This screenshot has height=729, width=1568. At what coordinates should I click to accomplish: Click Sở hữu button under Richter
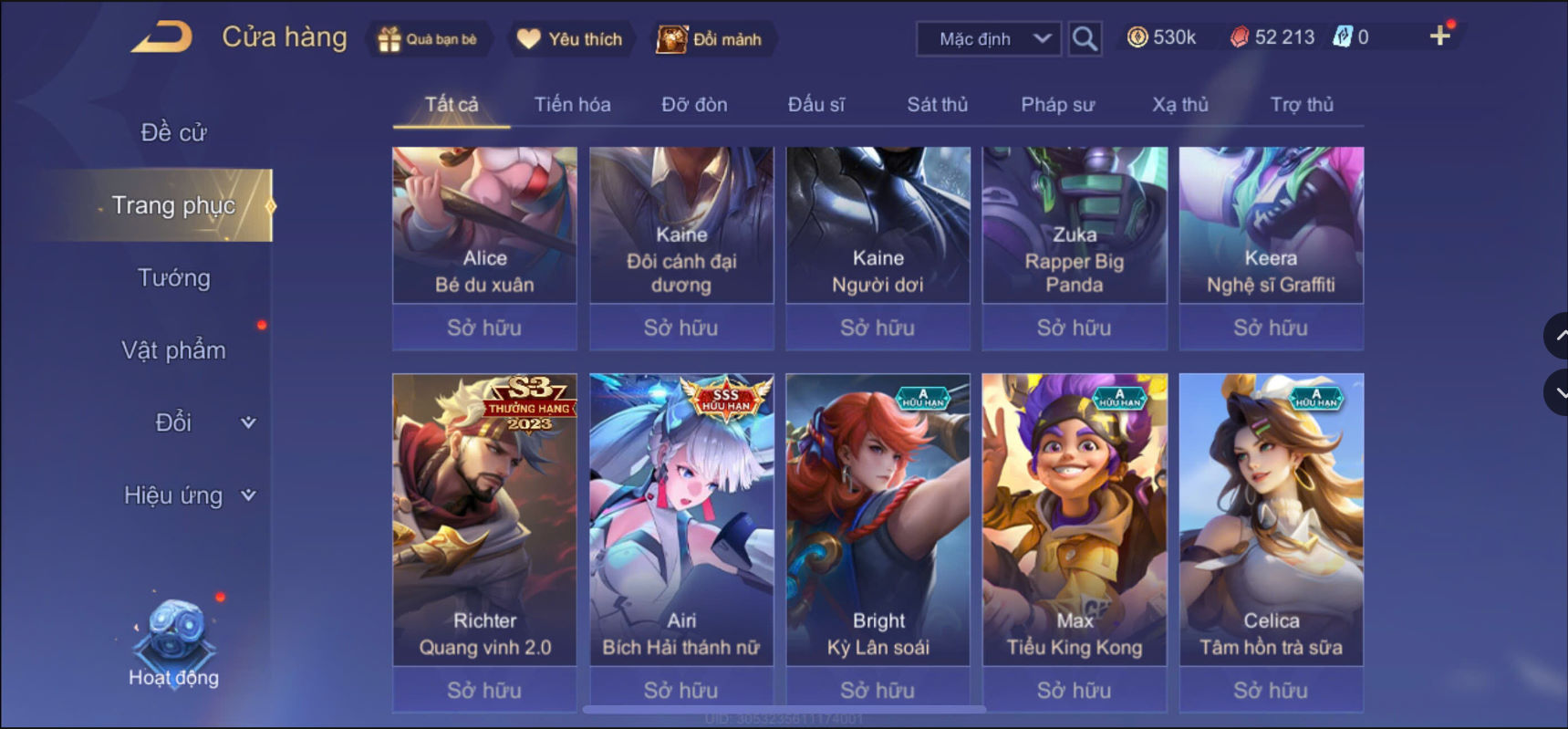click(484, 690)
